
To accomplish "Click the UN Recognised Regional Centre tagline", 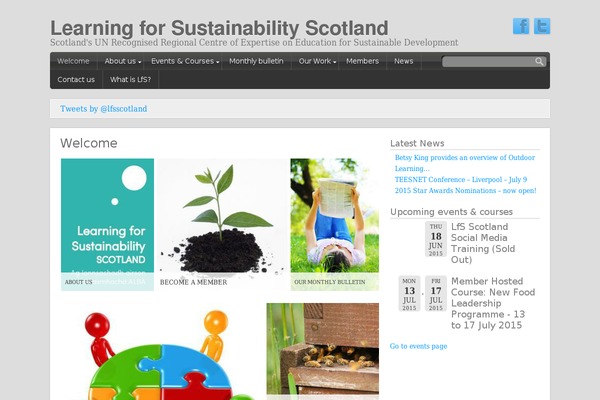I will click(x=254, y=42).
